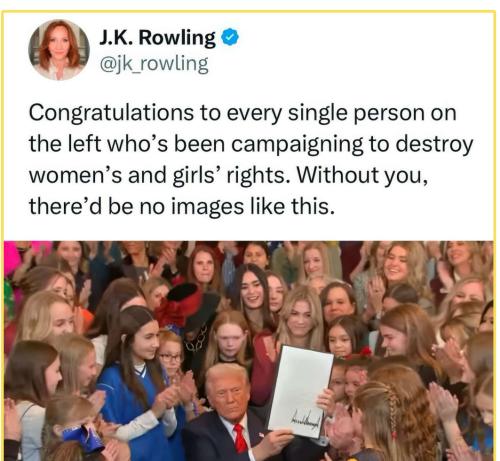Click the blonde woman smiling in the top-right crowd
The image size is (500, 461).
398,263
